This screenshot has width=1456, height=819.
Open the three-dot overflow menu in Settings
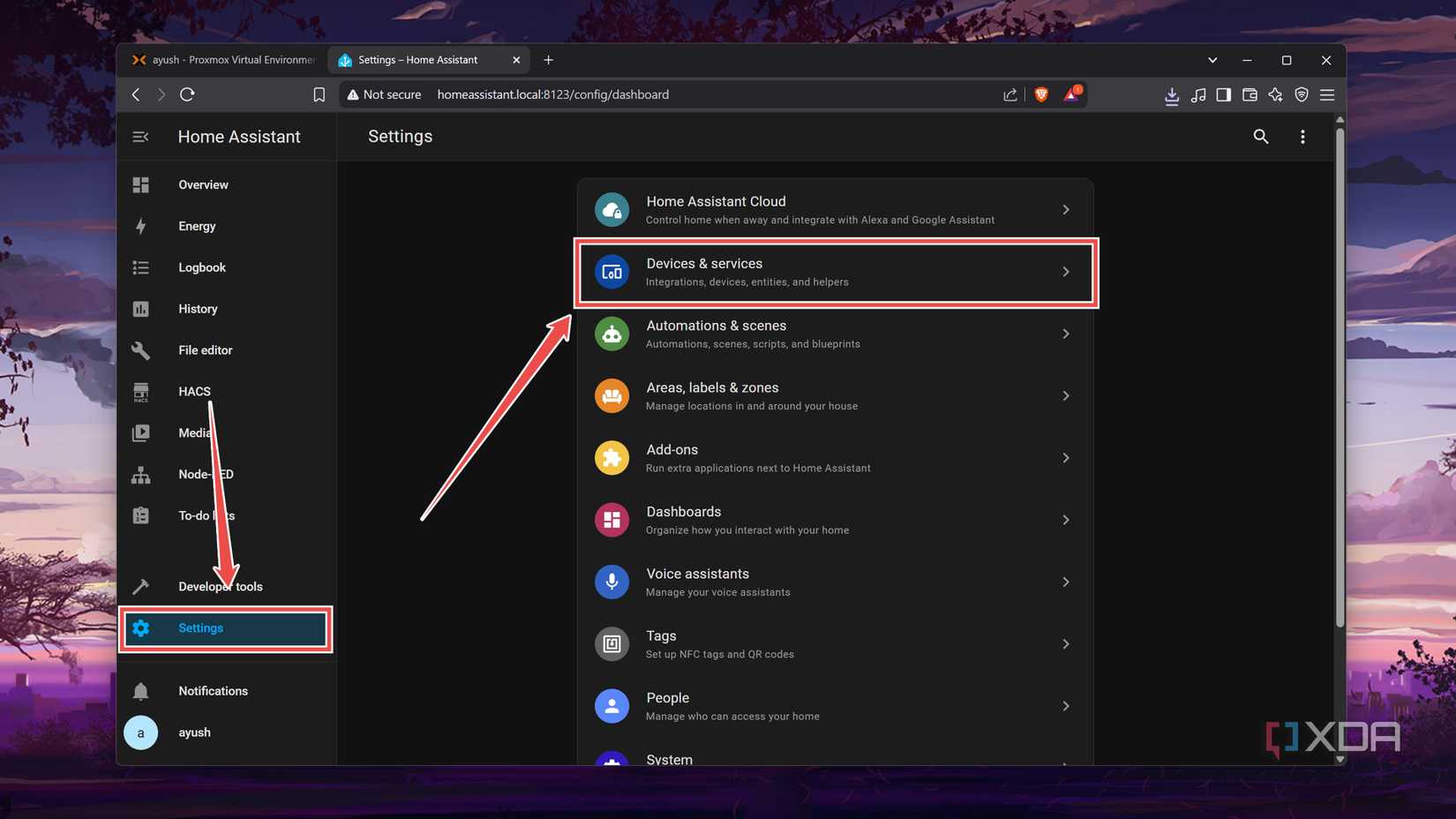point(1302,137)
